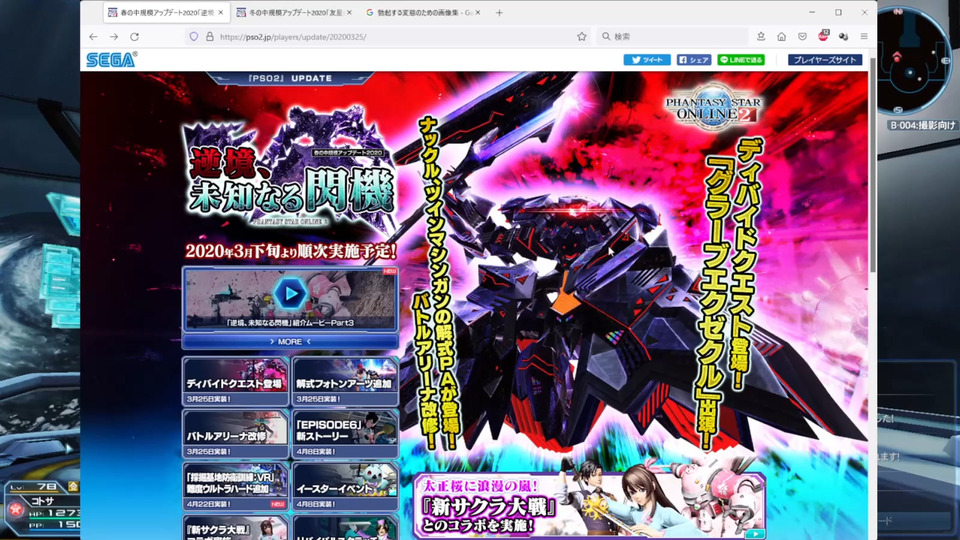Open the browser home page icon
Image resolution: width=960 pixels, height=540 pixels.
coord(782,37)
